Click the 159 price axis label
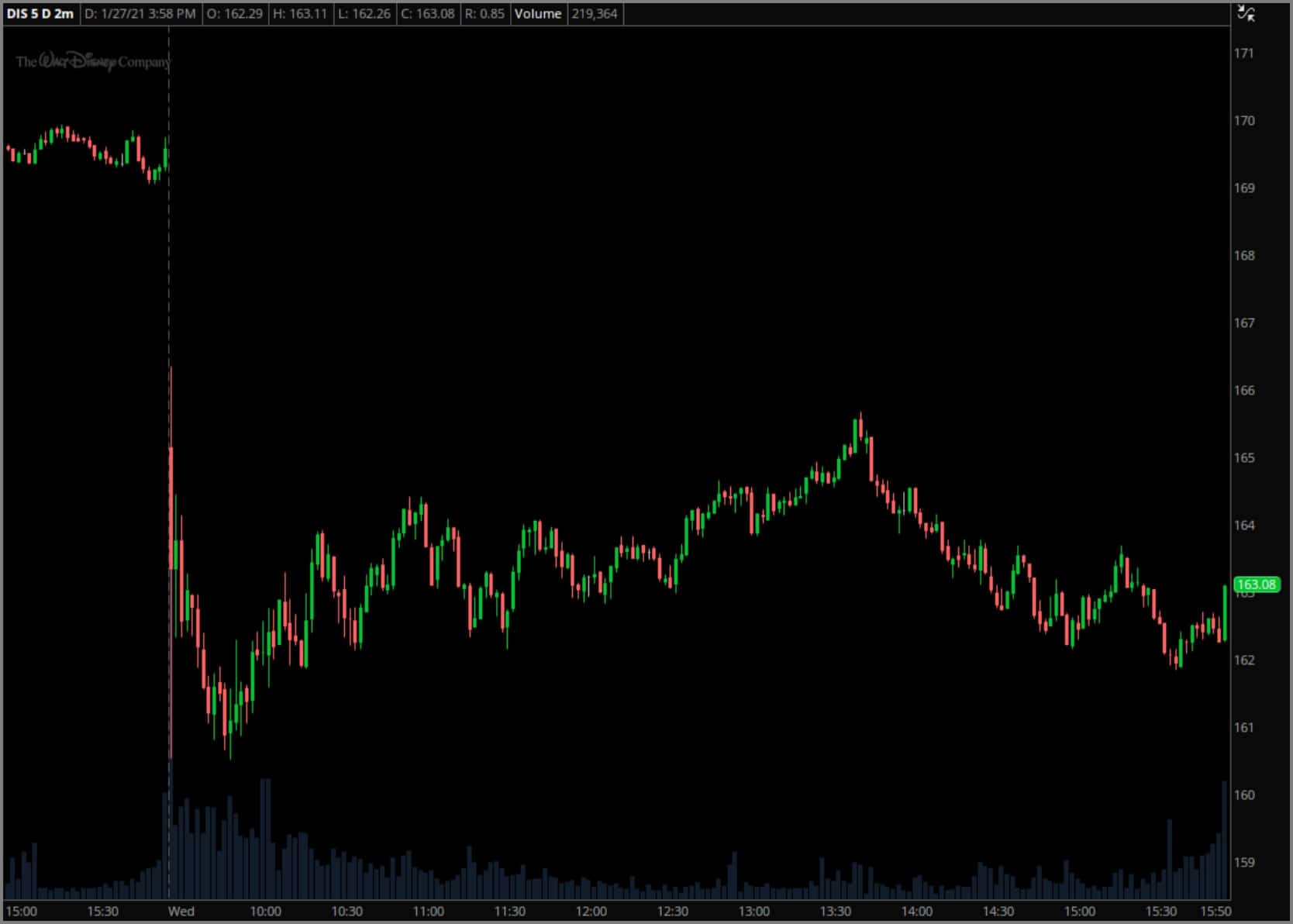 [x=1244, y=863]
